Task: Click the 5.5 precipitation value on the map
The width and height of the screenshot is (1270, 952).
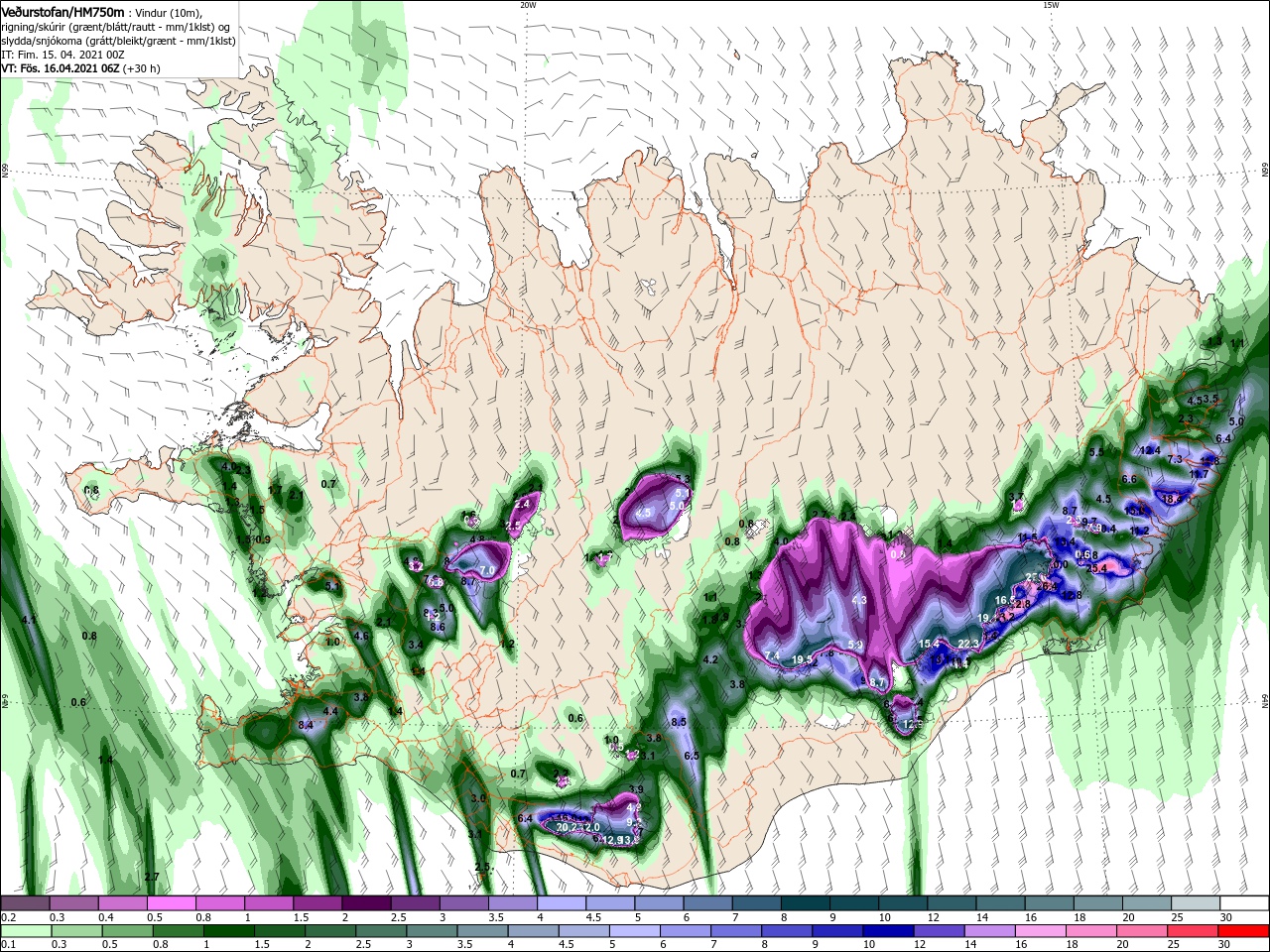Action: [x=1097, y=451]
